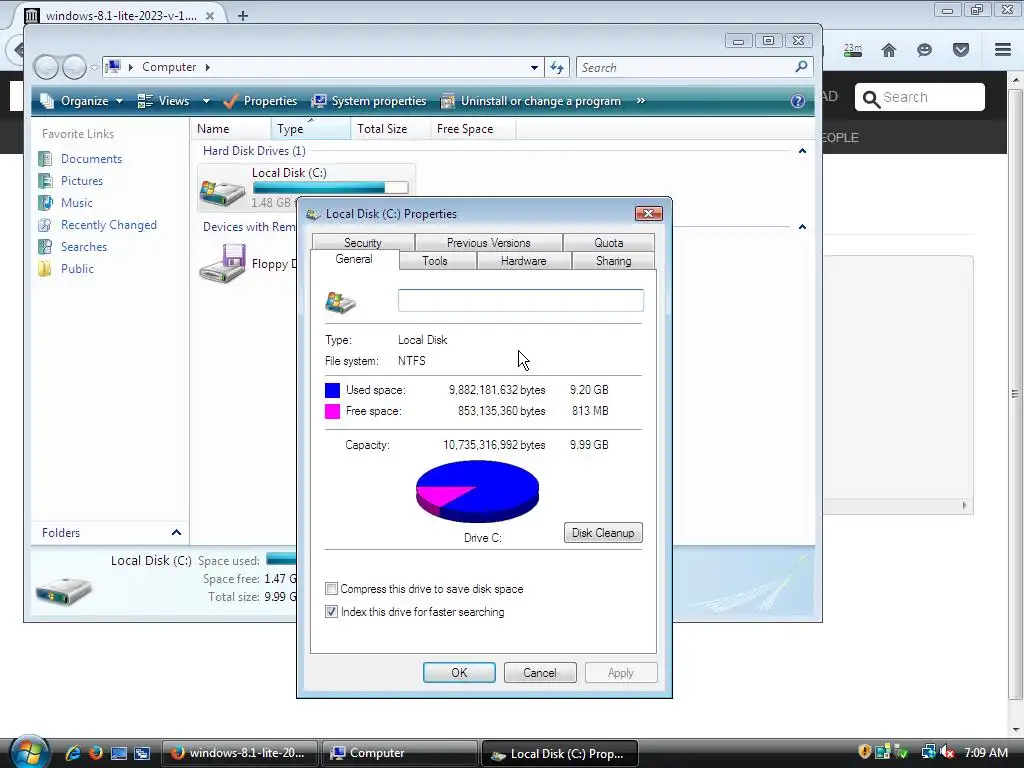
Task: Click the browser smiley chat icon
Action: point(924,50)
